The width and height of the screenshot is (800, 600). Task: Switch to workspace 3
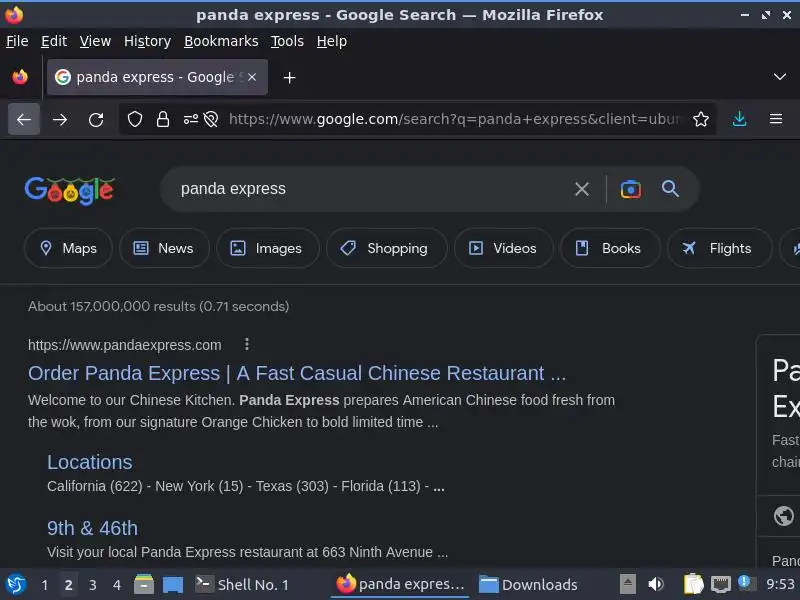point(92,585)
